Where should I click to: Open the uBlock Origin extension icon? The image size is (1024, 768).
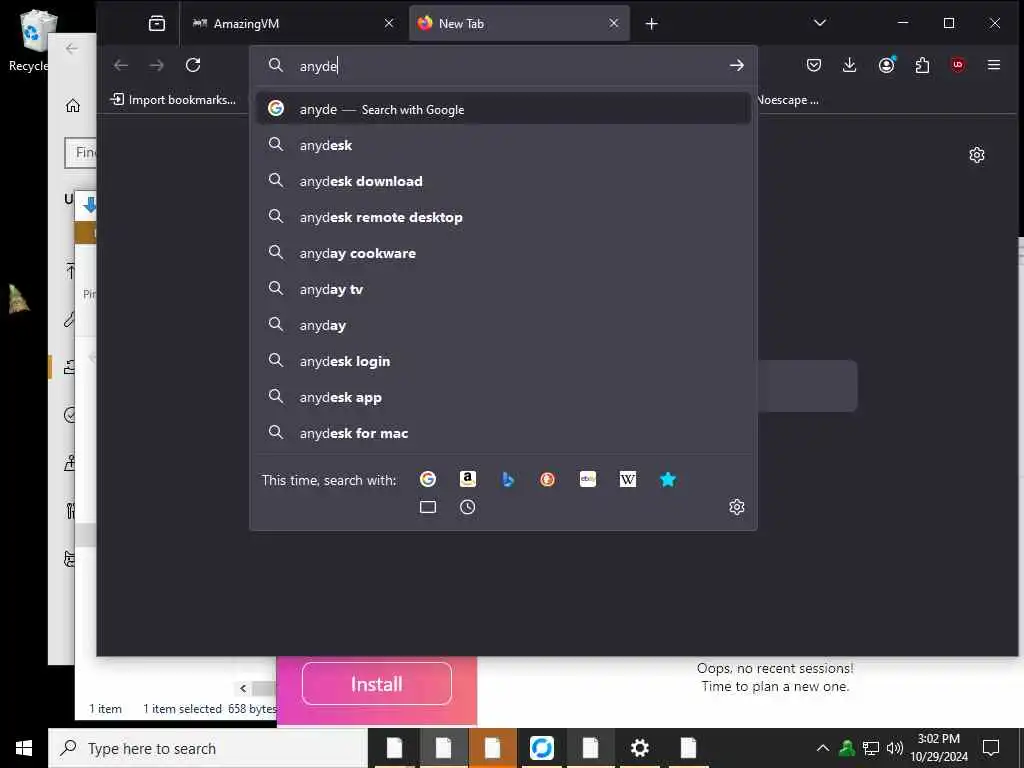tap(958, 65)
